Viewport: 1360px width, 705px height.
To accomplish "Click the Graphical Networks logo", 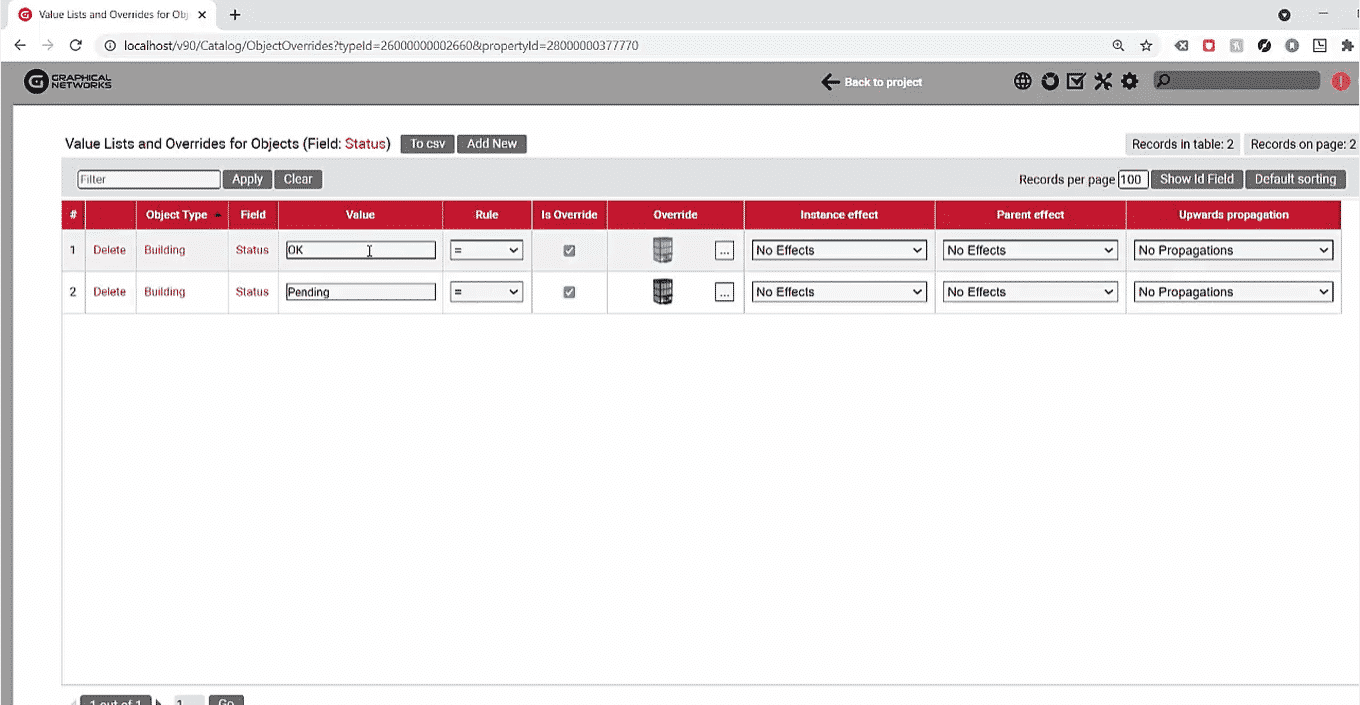I will coord(68,82).
